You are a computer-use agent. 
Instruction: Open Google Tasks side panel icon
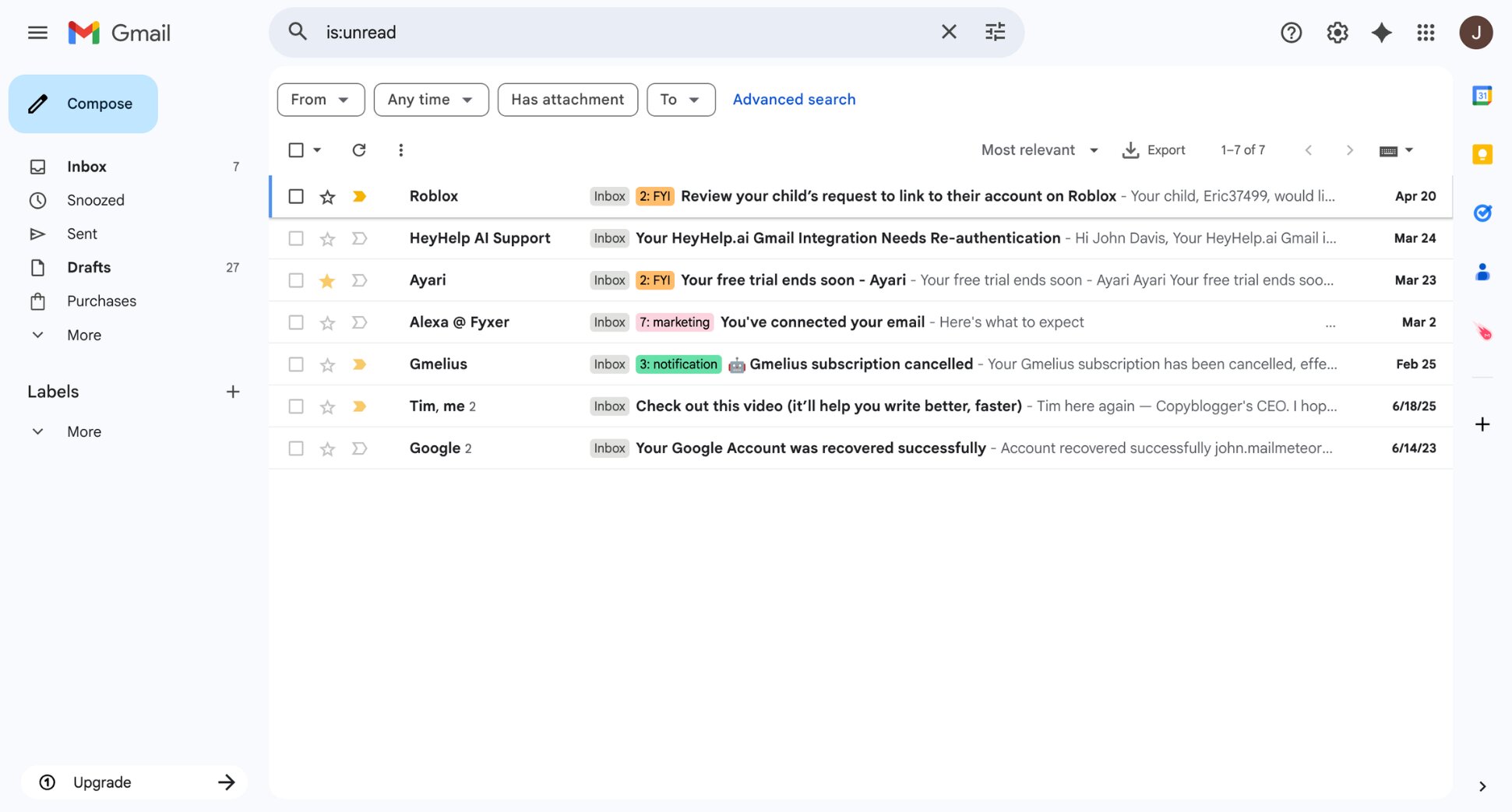[1482, 213]
